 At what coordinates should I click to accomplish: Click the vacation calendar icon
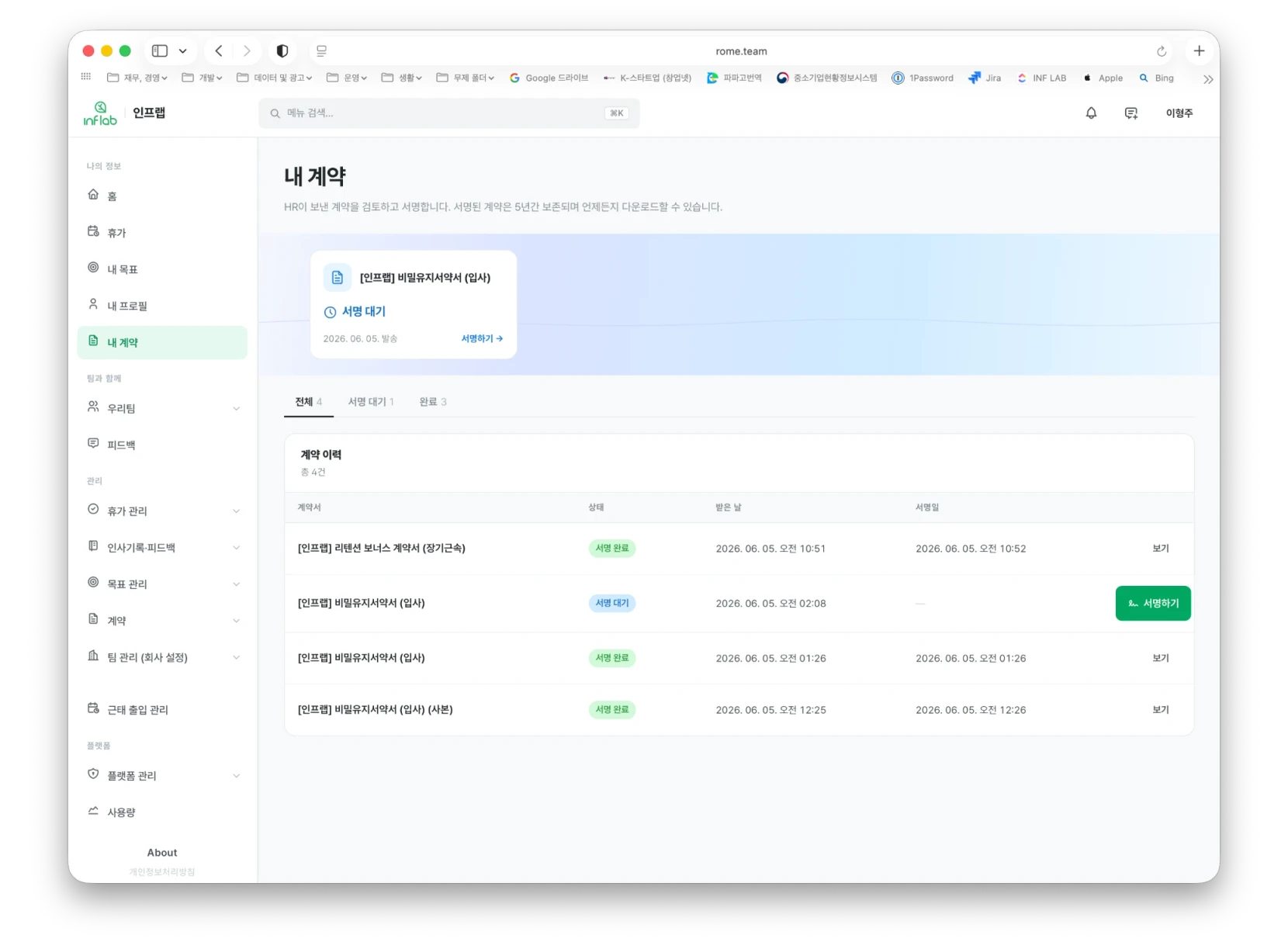[x=93, y=231]
